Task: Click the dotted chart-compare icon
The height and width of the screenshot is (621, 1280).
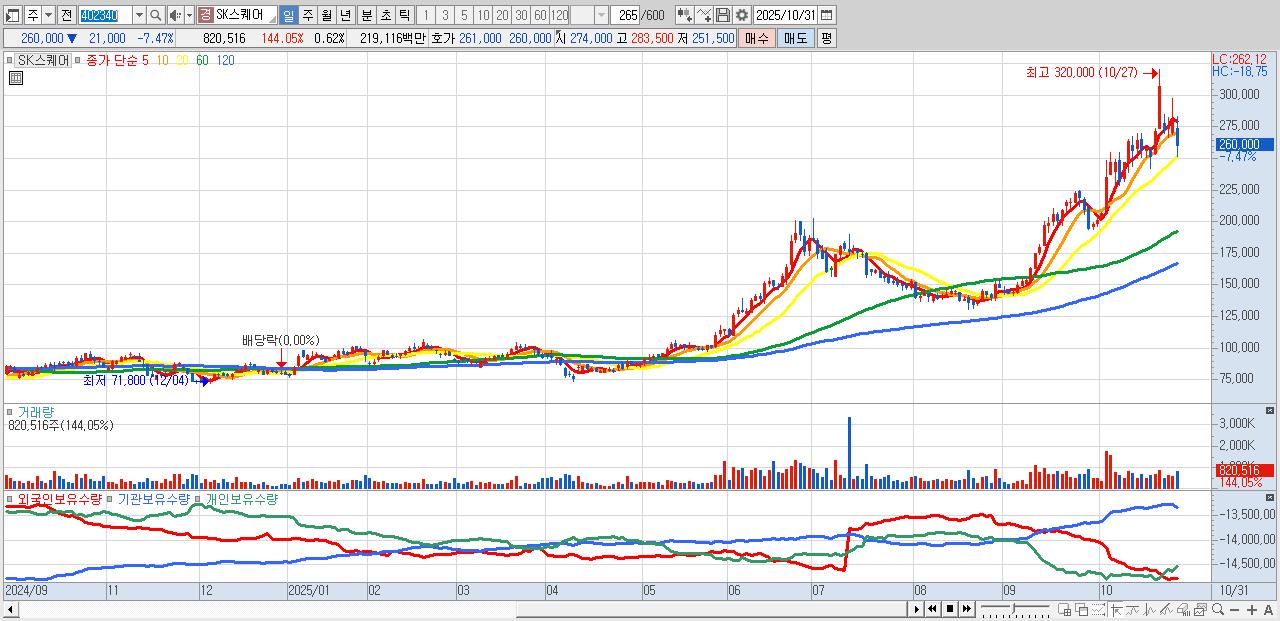Action: [1098, 609]
